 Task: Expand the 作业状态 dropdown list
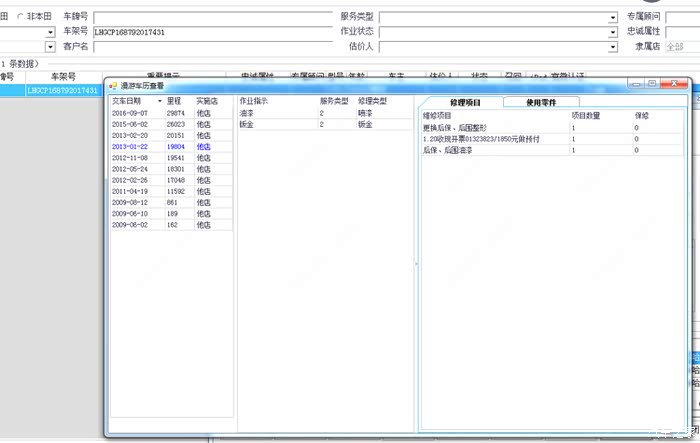(613, 32)
